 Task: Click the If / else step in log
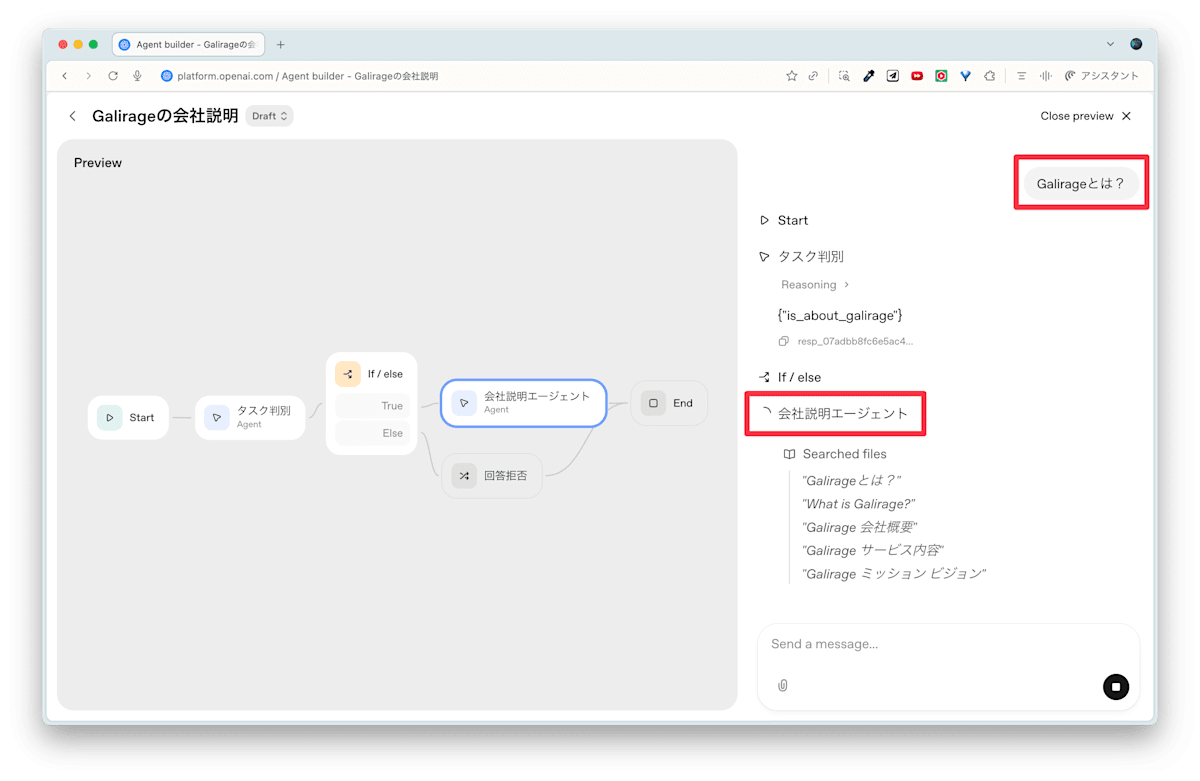pyautogui.click(x=790, y=377)
